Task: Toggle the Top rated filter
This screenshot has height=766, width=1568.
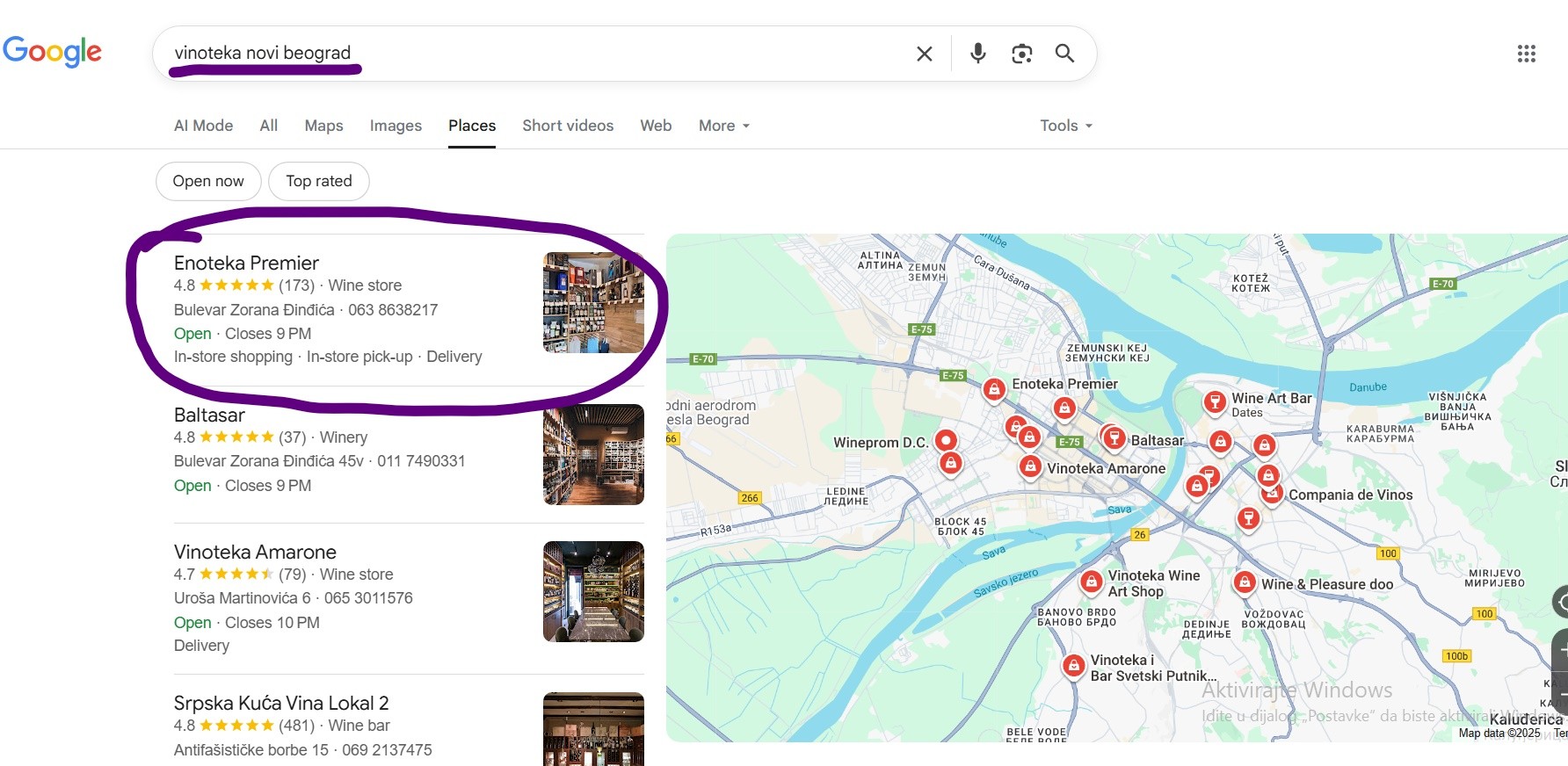Action: pyautogui.click(x=318, y=181)
